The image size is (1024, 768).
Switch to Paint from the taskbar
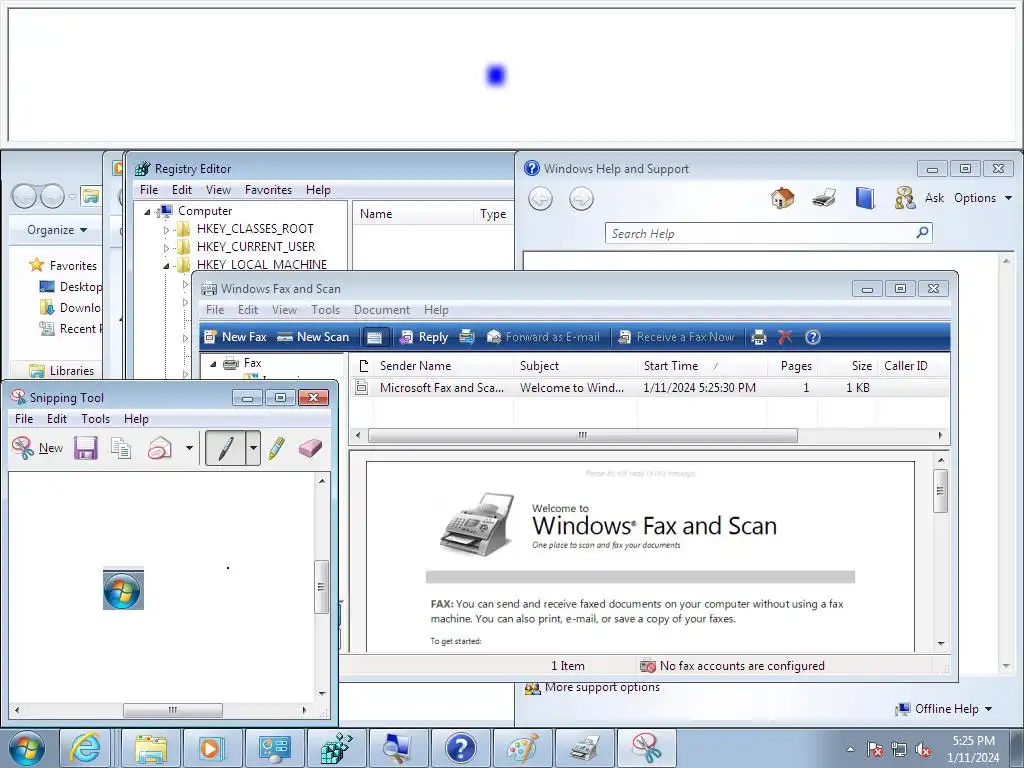tap(522, 748)
